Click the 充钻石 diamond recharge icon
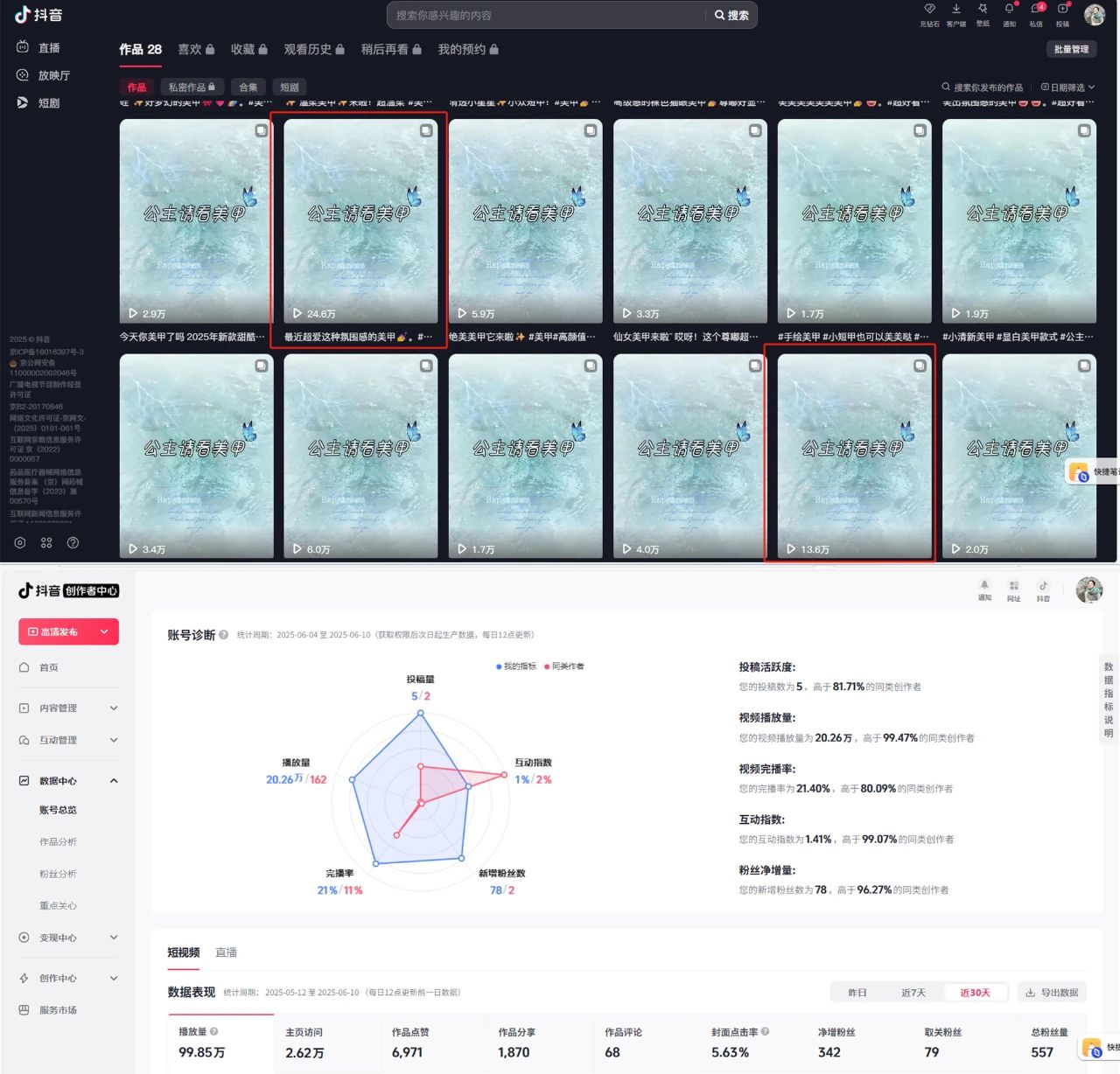The image size is (1120, 1074). [929, 10]
